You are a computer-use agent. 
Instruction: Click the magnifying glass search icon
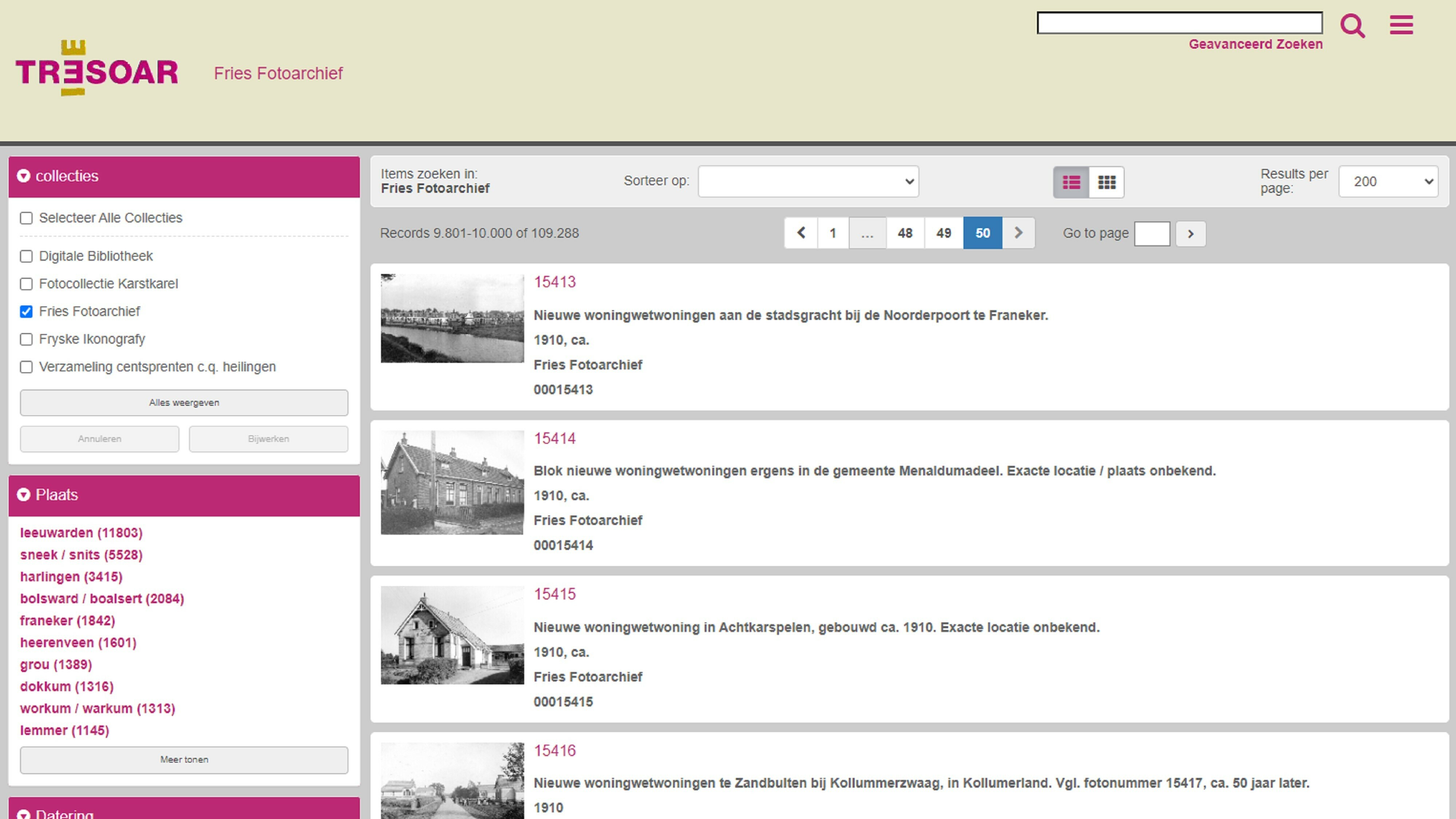(x=1352, y=25)
